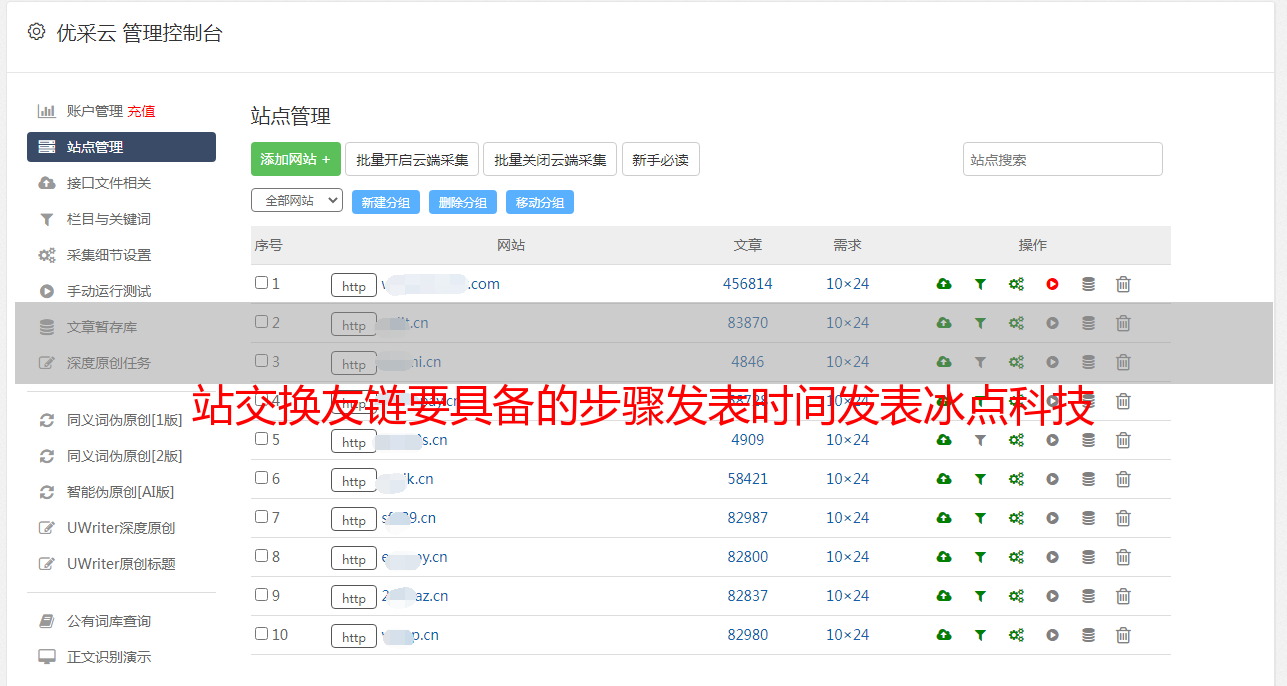Click green filter icon in row 1
The height and width of the screenshot is (686, 1287).
(980, 284)
